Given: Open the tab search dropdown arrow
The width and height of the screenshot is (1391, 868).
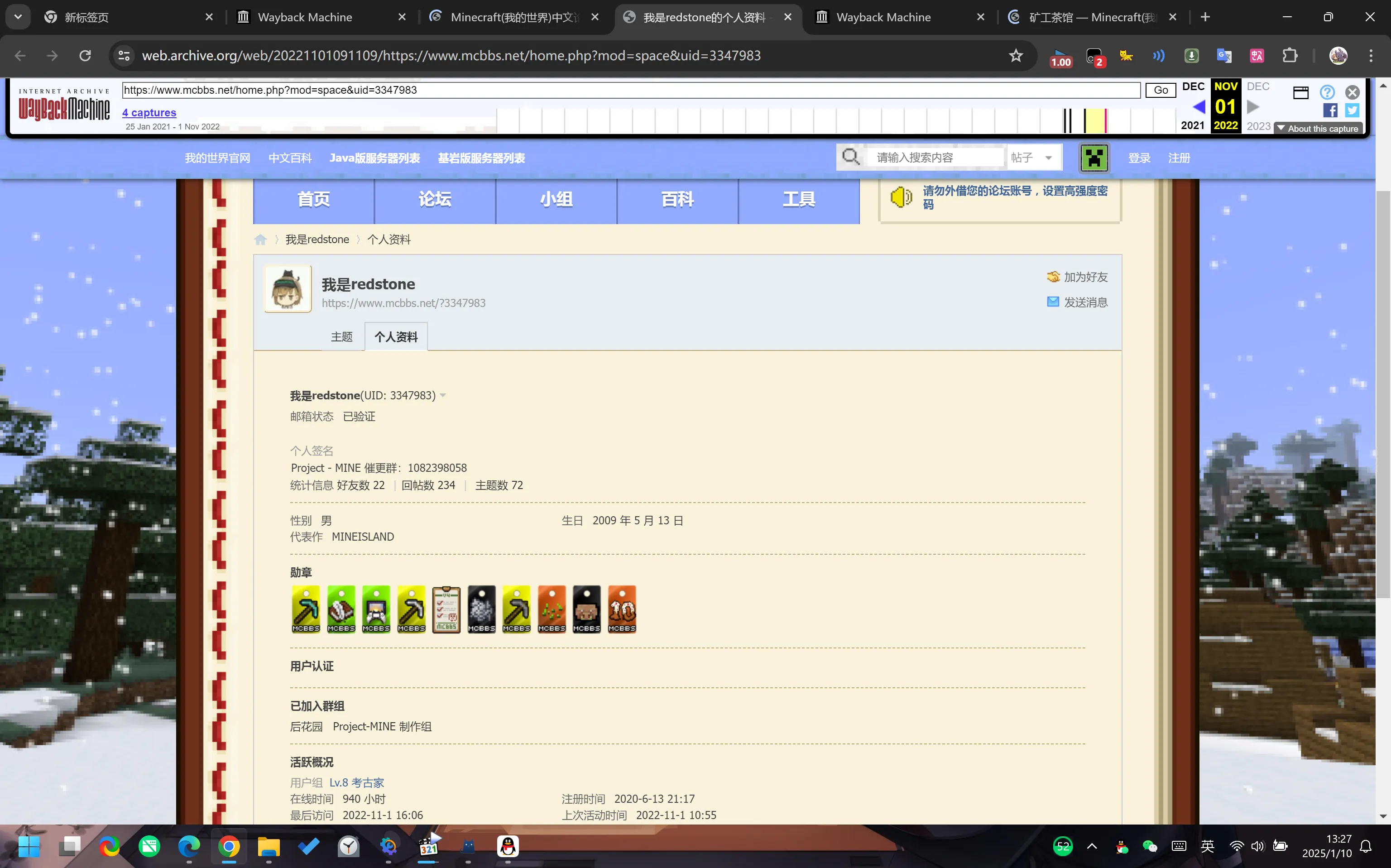Looking at the screenshot, I should click(x=18, y=17).
